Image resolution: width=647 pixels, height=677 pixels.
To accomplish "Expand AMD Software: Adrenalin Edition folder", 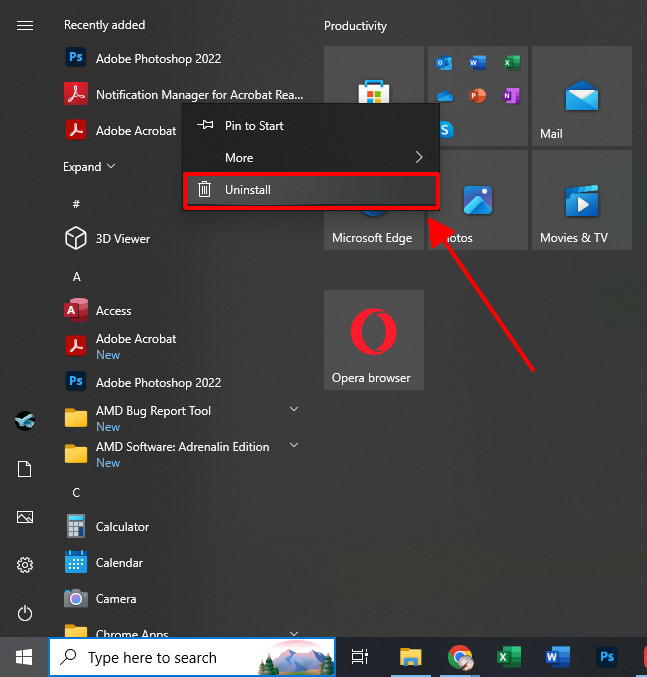I will [294, 446].
